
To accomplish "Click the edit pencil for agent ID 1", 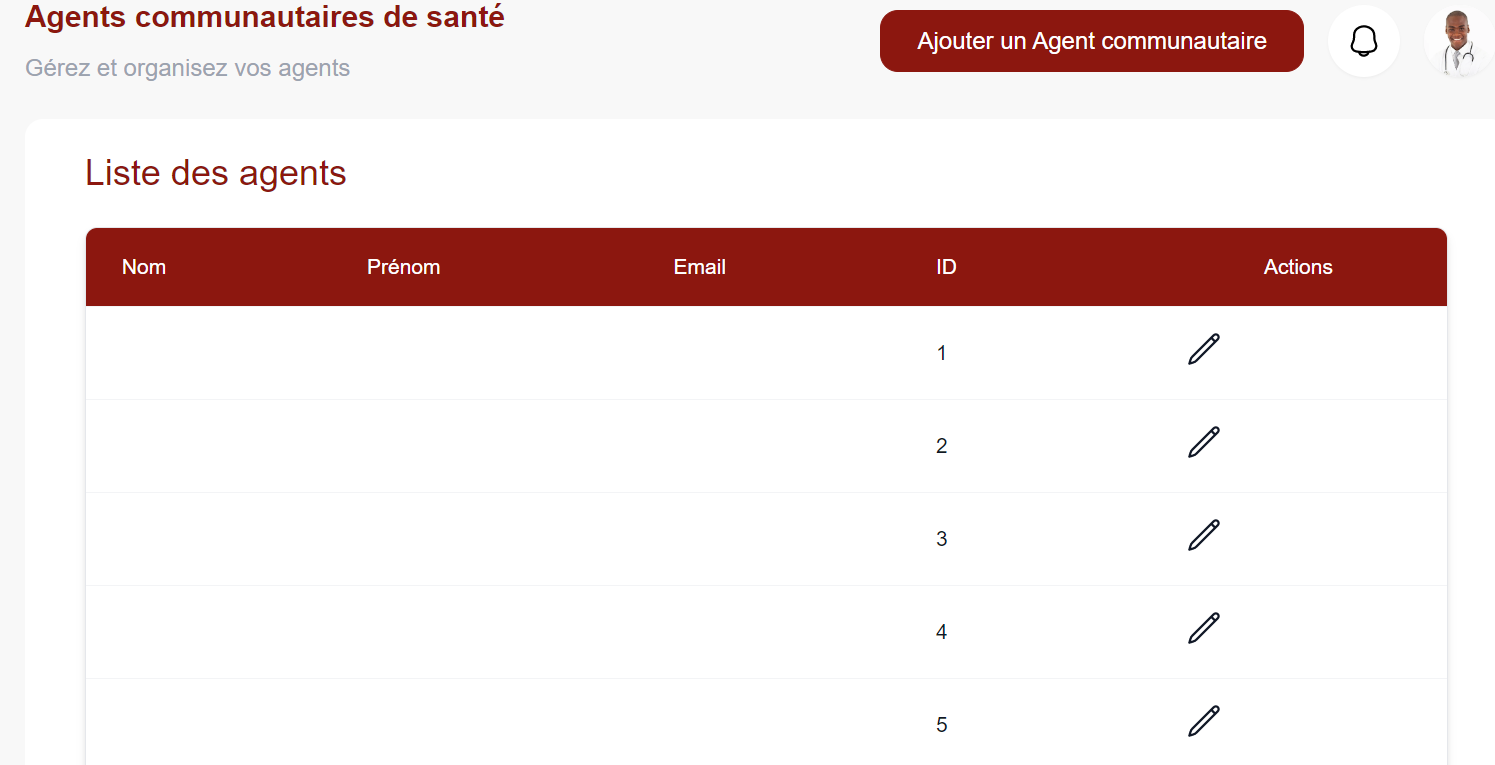I will tap(1204, 349).
